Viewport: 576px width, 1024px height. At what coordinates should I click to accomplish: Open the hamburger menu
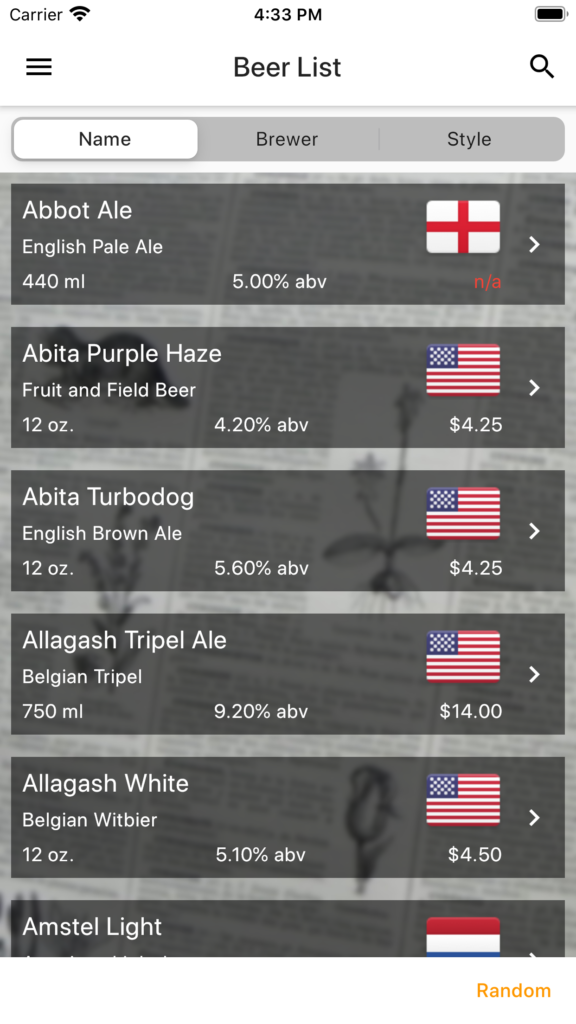point(39,67)
